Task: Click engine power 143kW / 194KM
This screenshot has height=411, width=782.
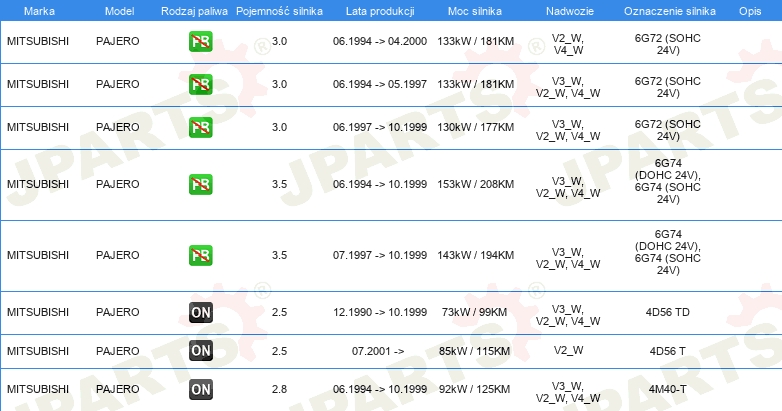Action: [x=476, y=255]
